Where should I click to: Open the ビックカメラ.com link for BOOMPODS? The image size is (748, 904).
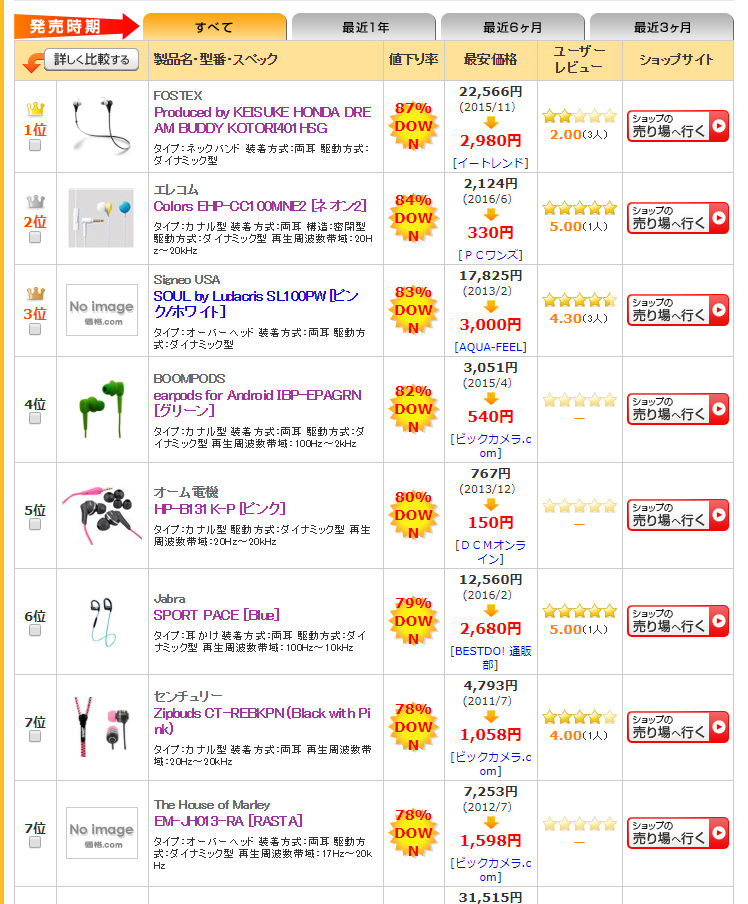pyautogui.click(x=491, y=445)
